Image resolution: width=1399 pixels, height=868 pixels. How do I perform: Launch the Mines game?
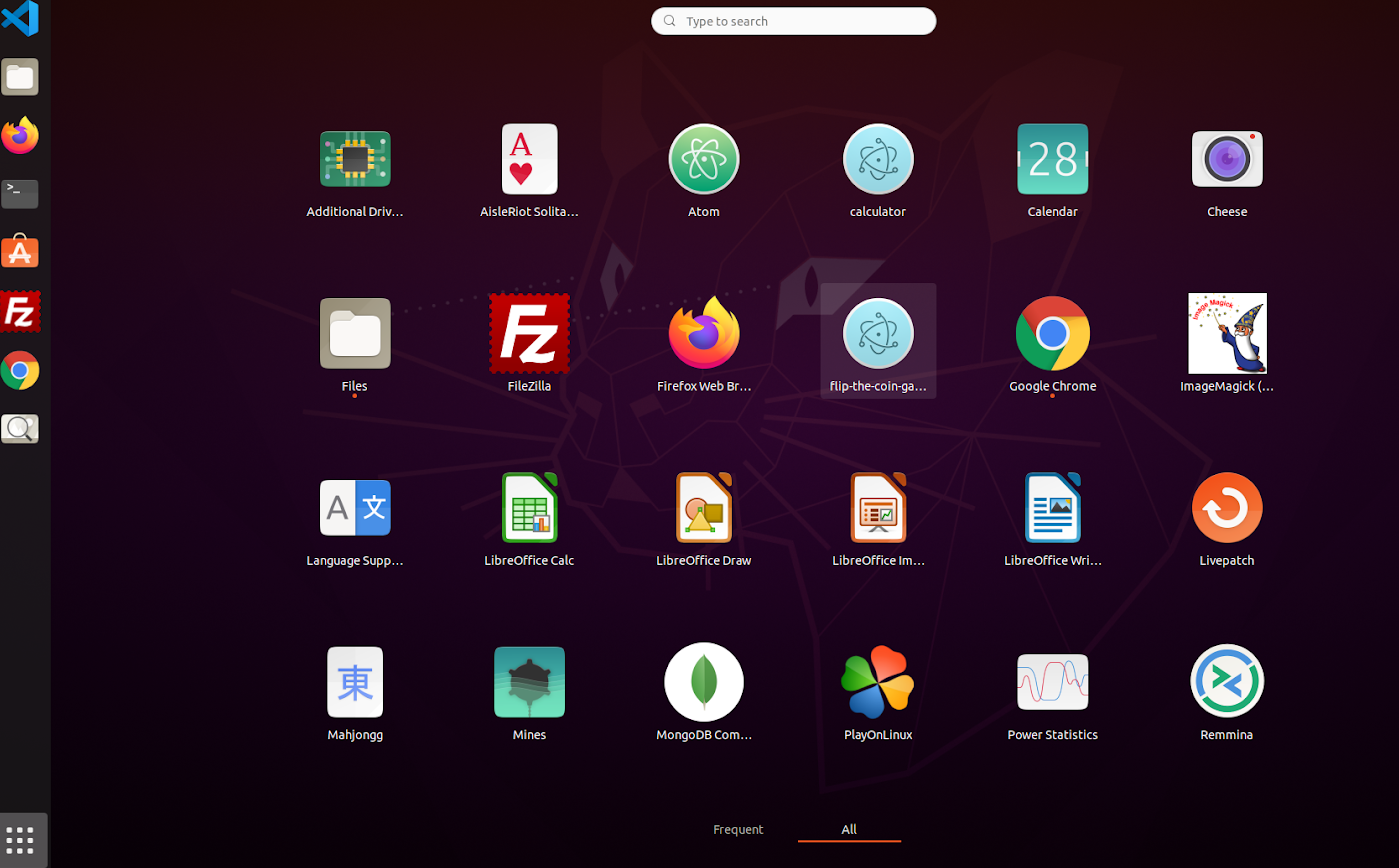point(529,682)
